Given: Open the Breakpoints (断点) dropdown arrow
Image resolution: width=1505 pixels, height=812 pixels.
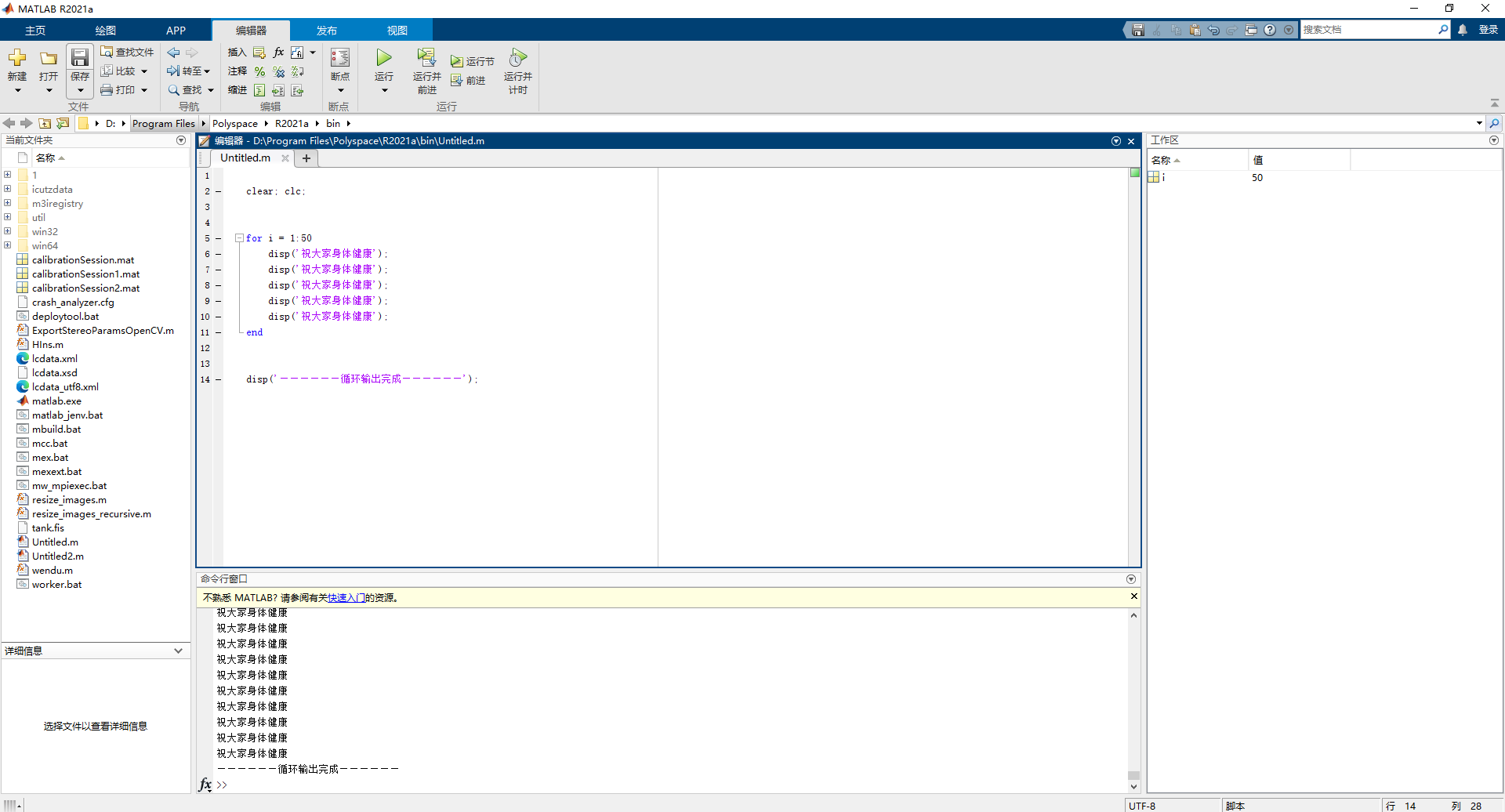Looking at the screenshot, I should 340,90.
